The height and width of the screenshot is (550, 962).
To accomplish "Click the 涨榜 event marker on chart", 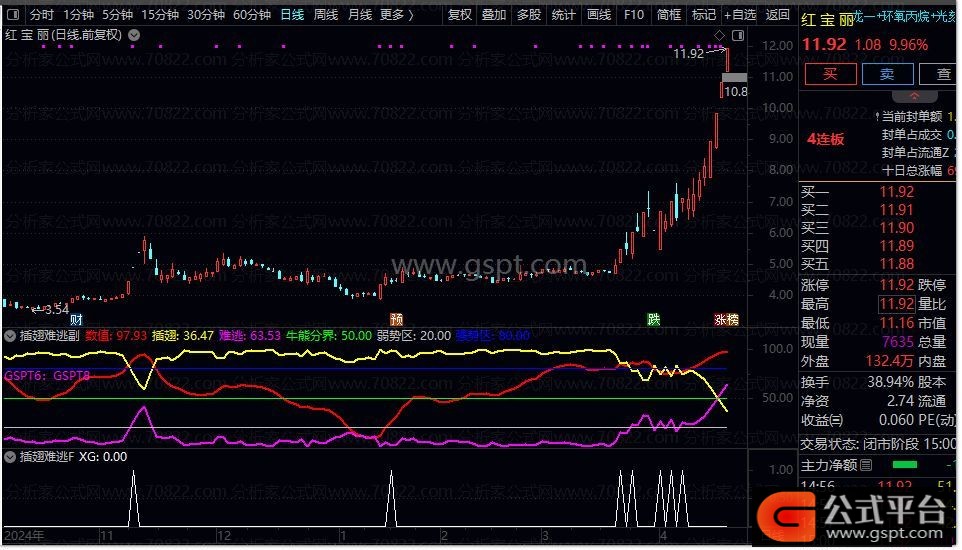I will [726, 320].
